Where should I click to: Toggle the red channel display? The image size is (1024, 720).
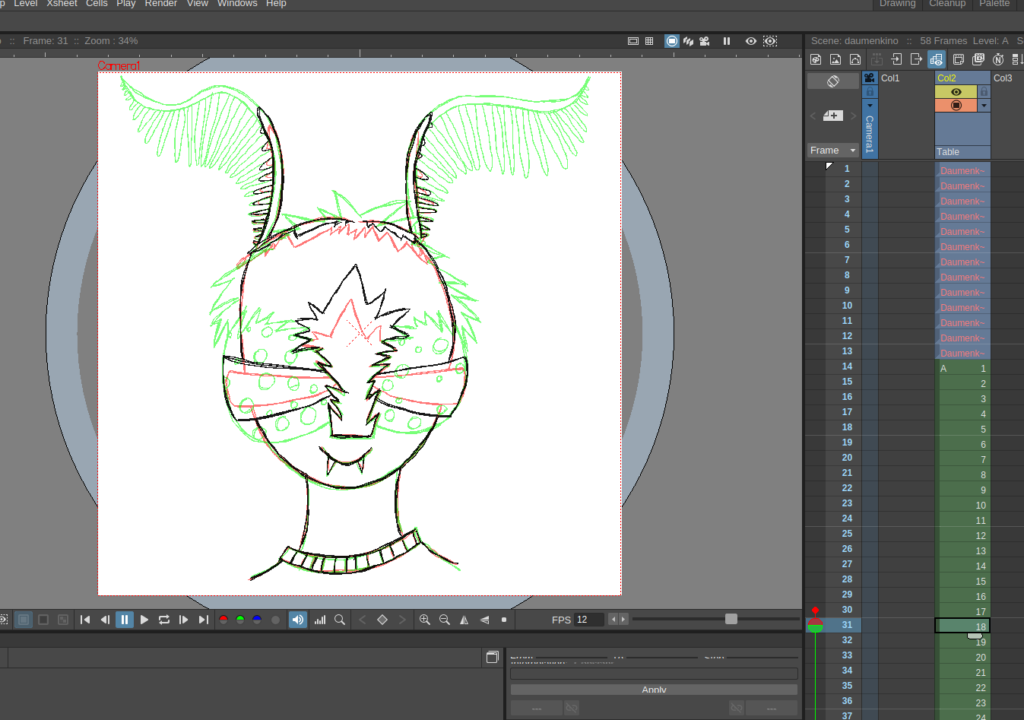click(222, 620)
